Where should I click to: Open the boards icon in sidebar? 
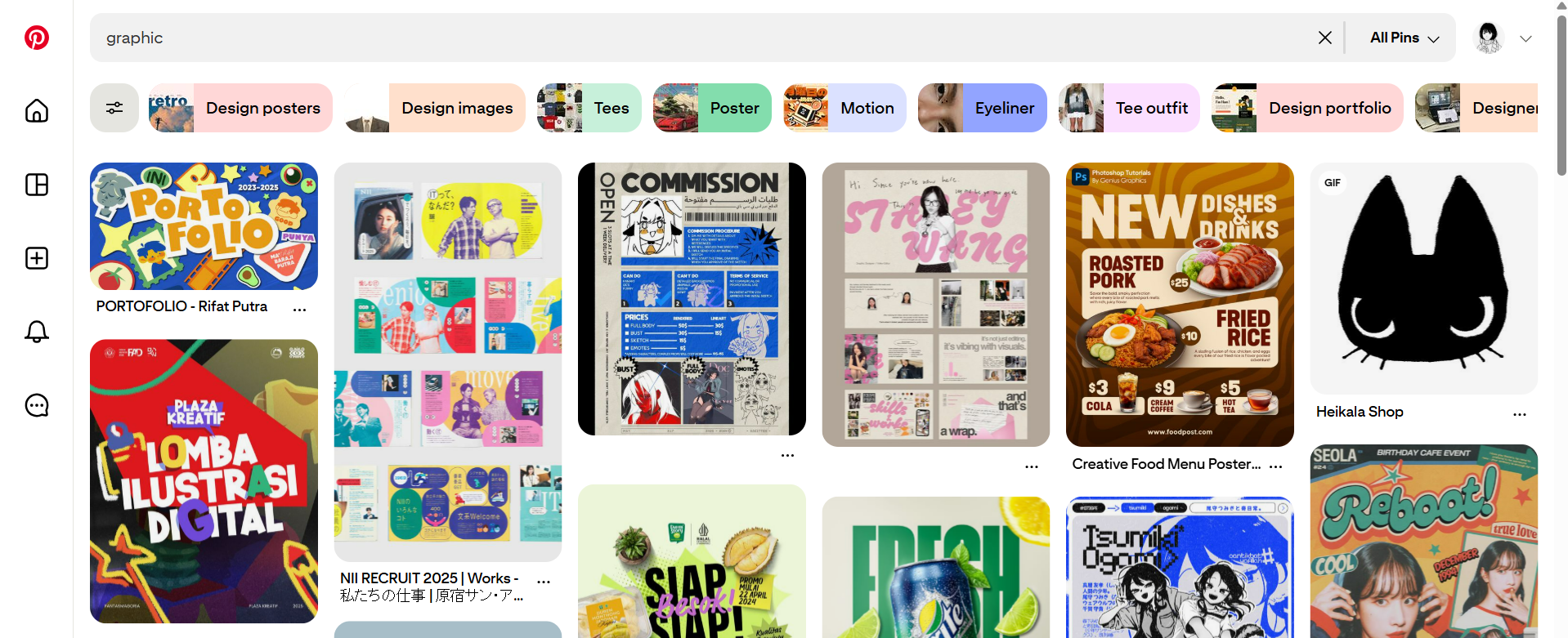tap(37, 185)
